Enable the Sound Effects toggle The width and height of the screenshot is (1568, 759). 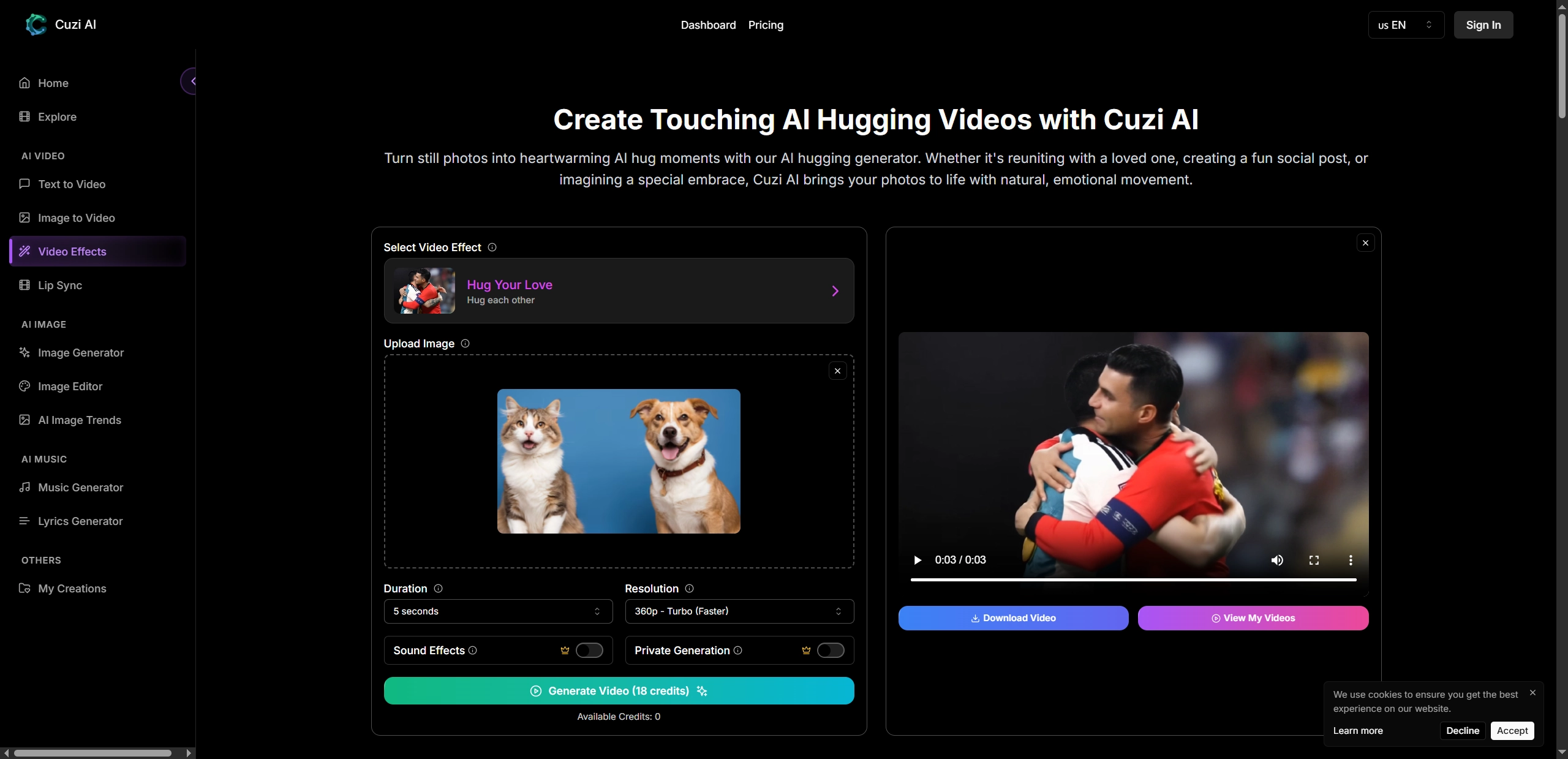click(589, 650)
